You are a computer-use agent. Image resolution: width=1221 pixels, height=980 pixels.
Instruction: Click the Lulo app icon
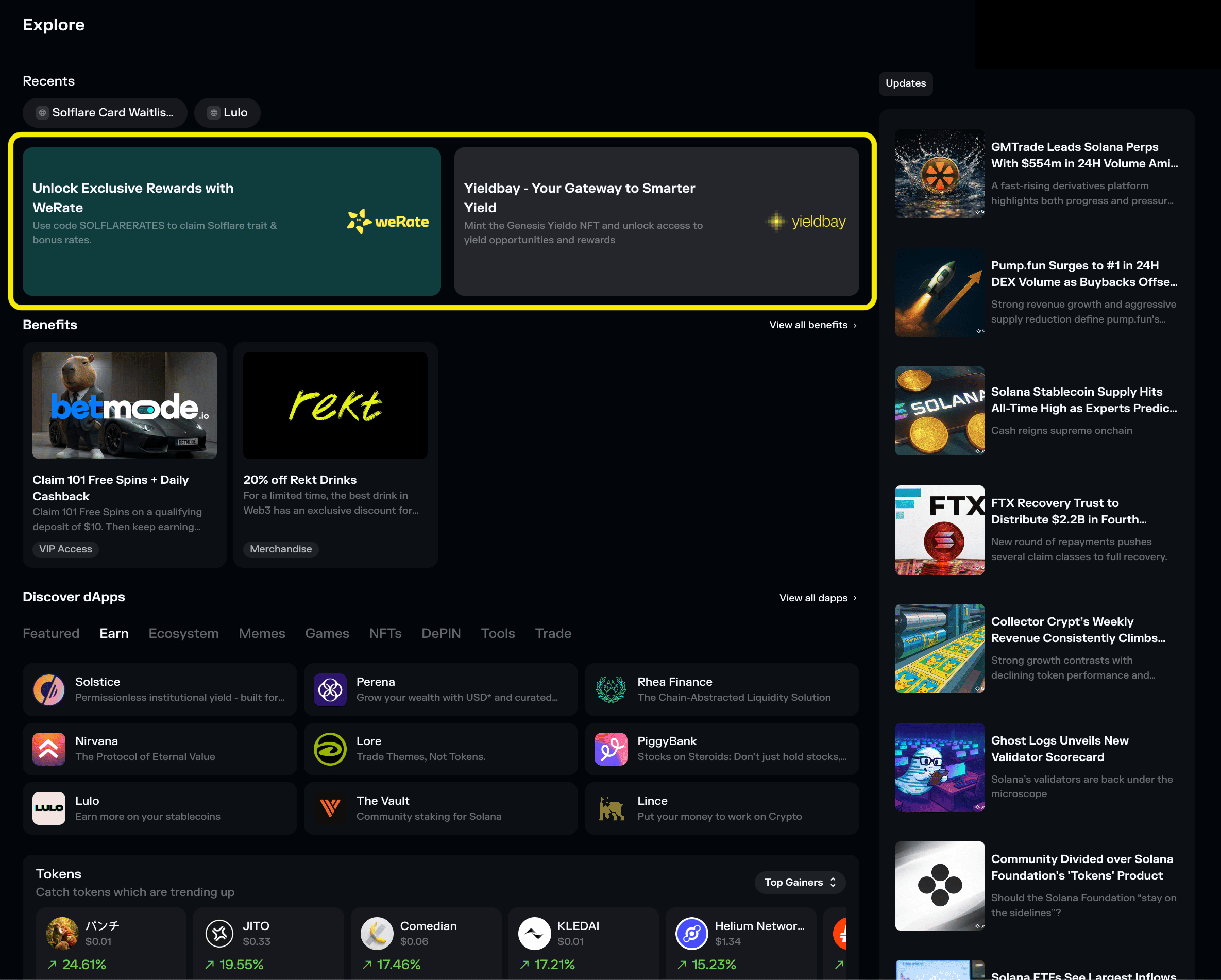(49, 808)
